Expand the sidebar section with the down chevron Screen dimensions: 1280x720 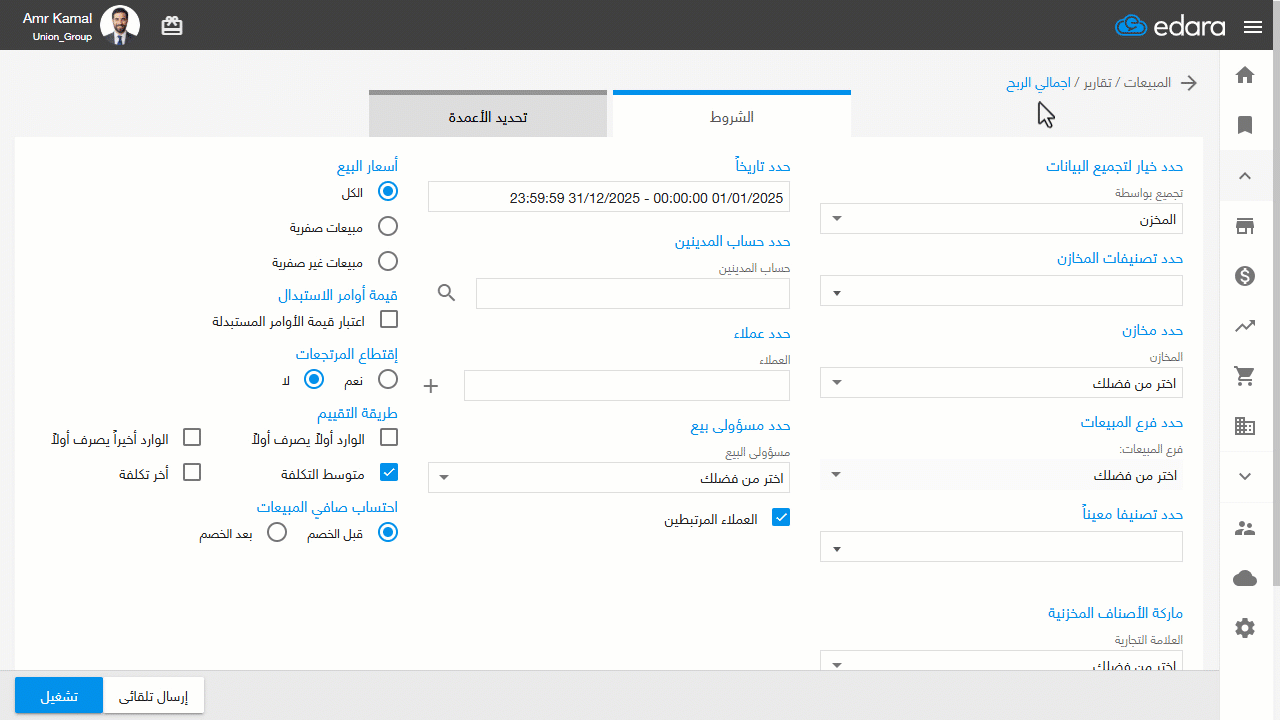tap(1245, 477)
